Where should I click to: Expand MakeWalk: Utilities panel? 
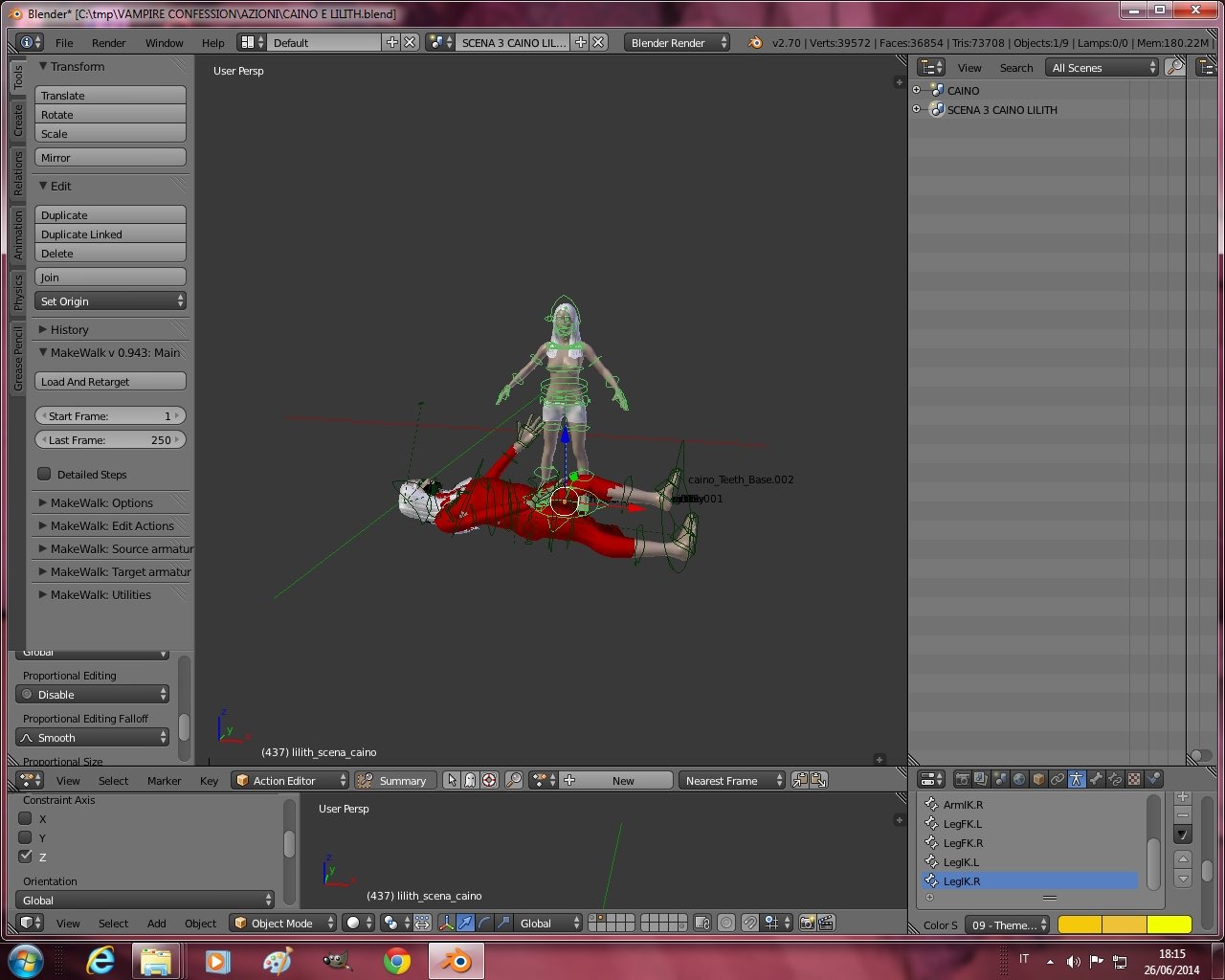(43, 594)
